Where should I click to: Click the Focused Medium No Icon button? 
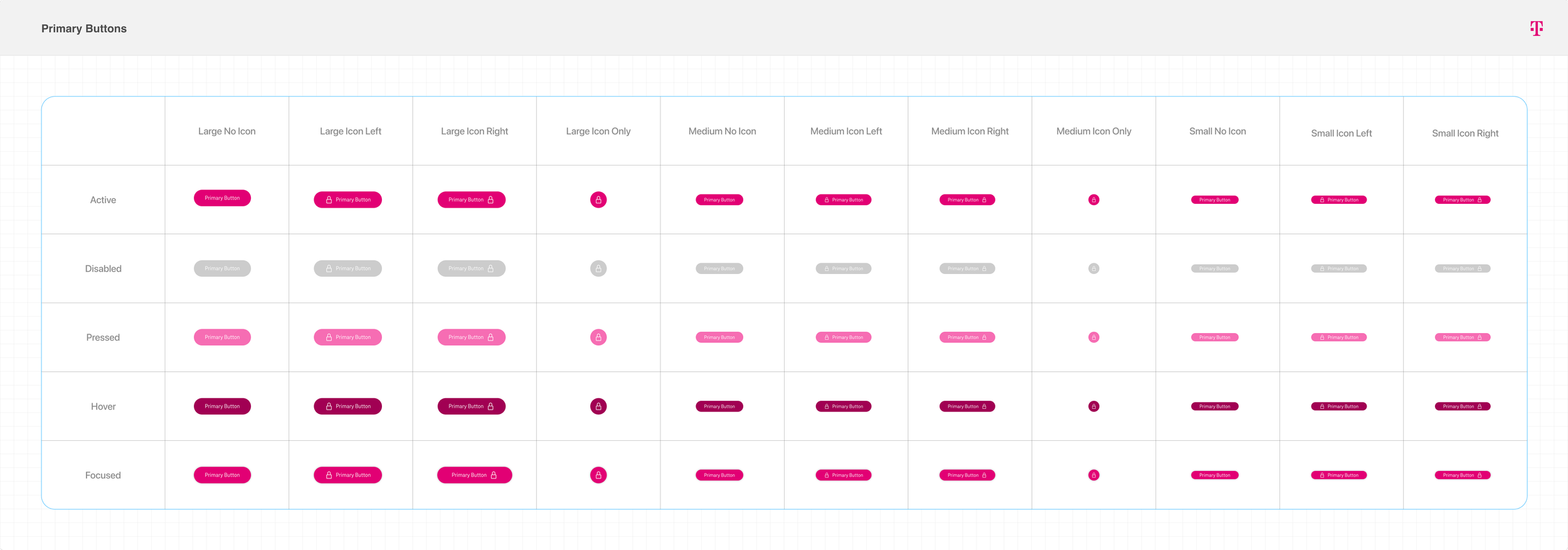pyautogui.click(x=719, y=475)
